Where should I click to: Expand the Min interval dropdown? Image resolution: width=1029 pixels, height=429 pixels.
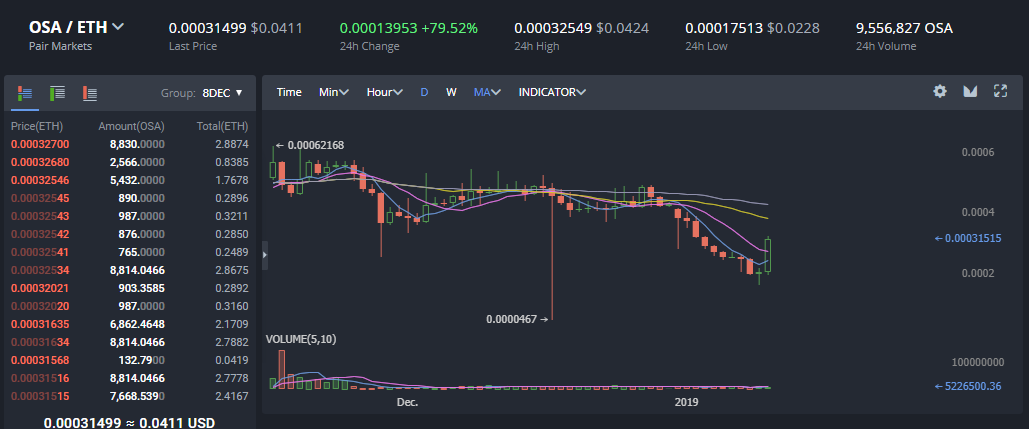[333, 92]
